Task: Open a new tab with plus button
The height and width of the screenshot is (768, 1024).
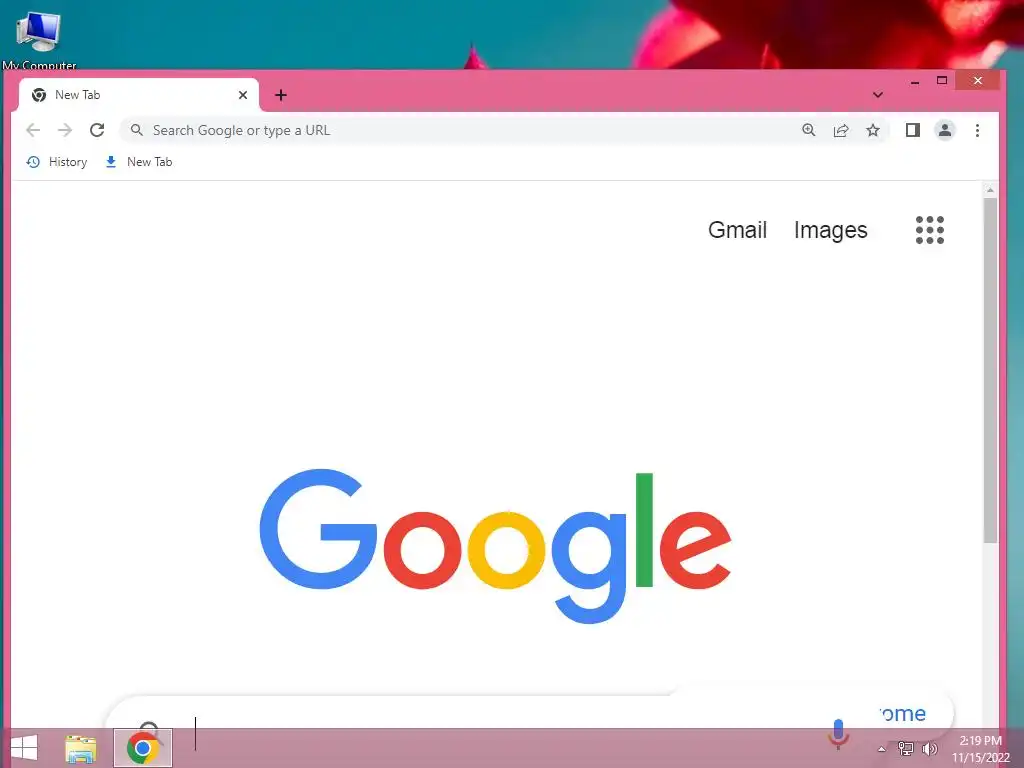Action: click(x=281, y=95)
